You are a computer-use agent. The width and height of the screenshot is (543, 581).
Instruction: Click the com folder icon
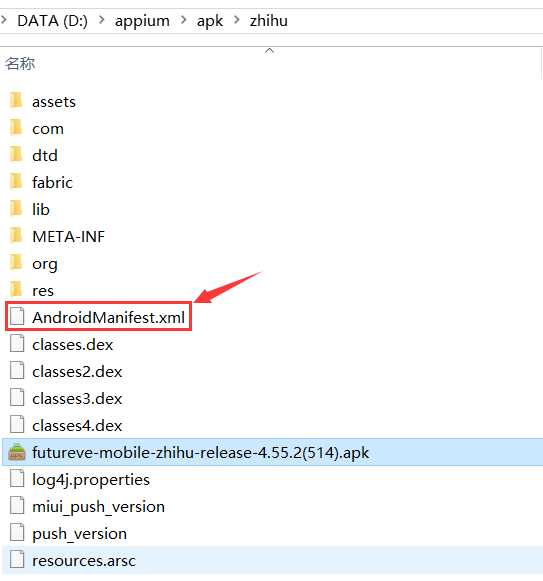(x=16, y=128)
